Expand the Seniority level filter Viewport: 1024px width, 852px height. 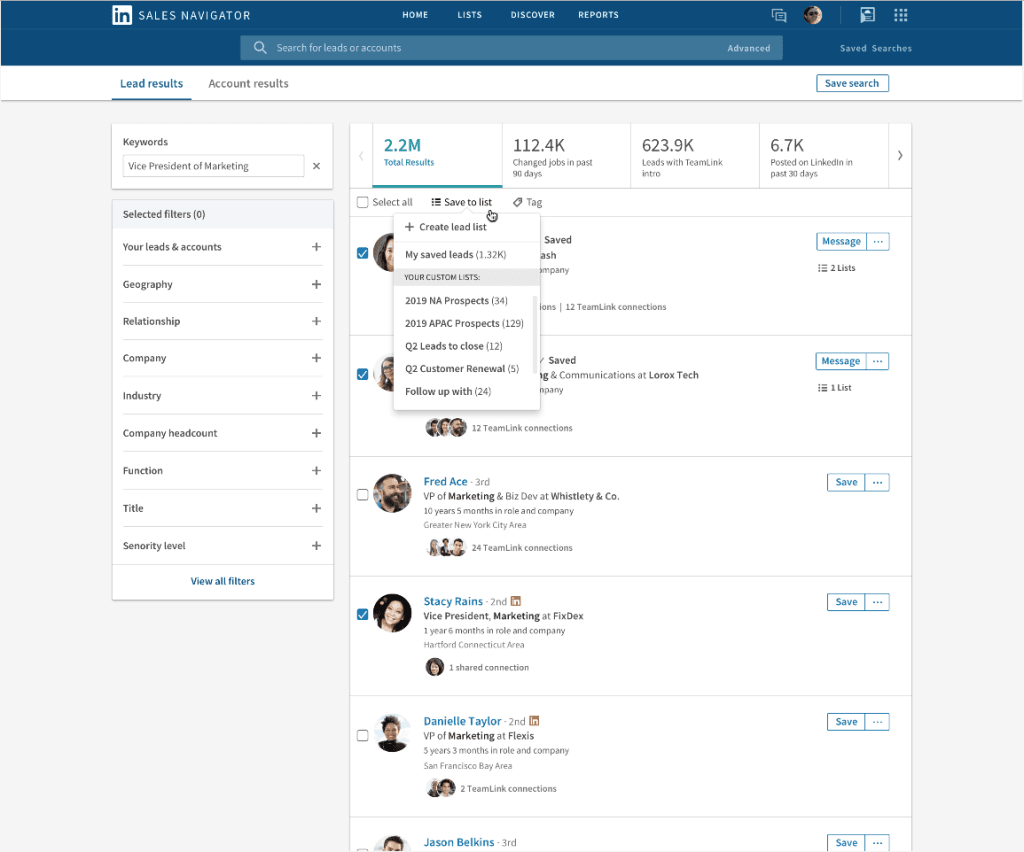[316, 545]
